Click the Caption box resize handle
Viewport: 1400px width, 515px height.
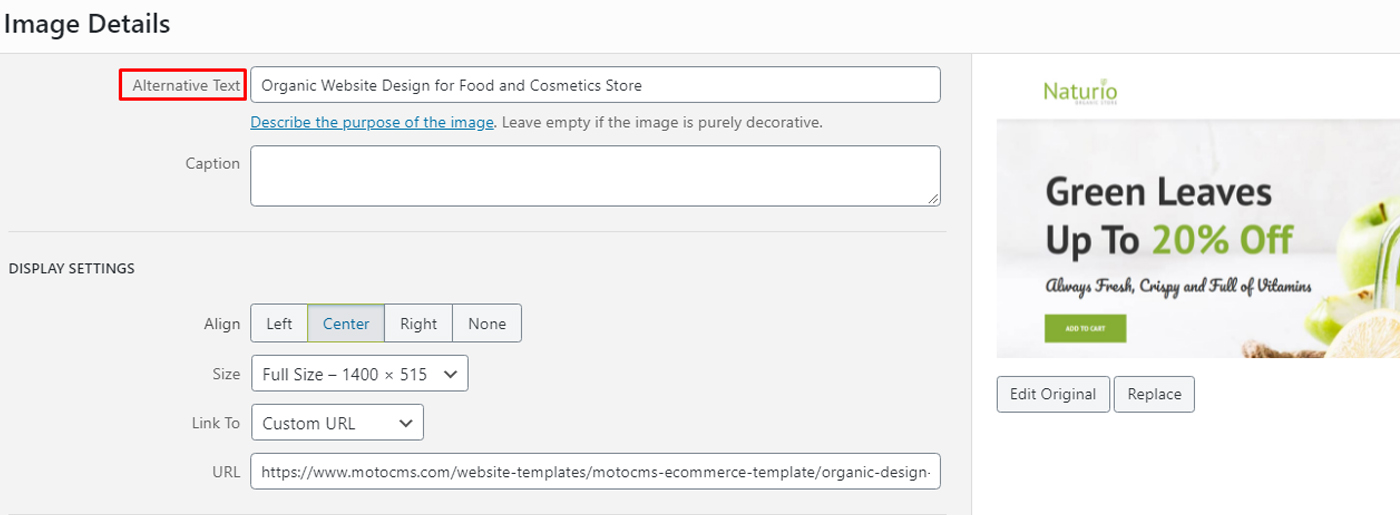pyautogui.click(x=934, y=199)
